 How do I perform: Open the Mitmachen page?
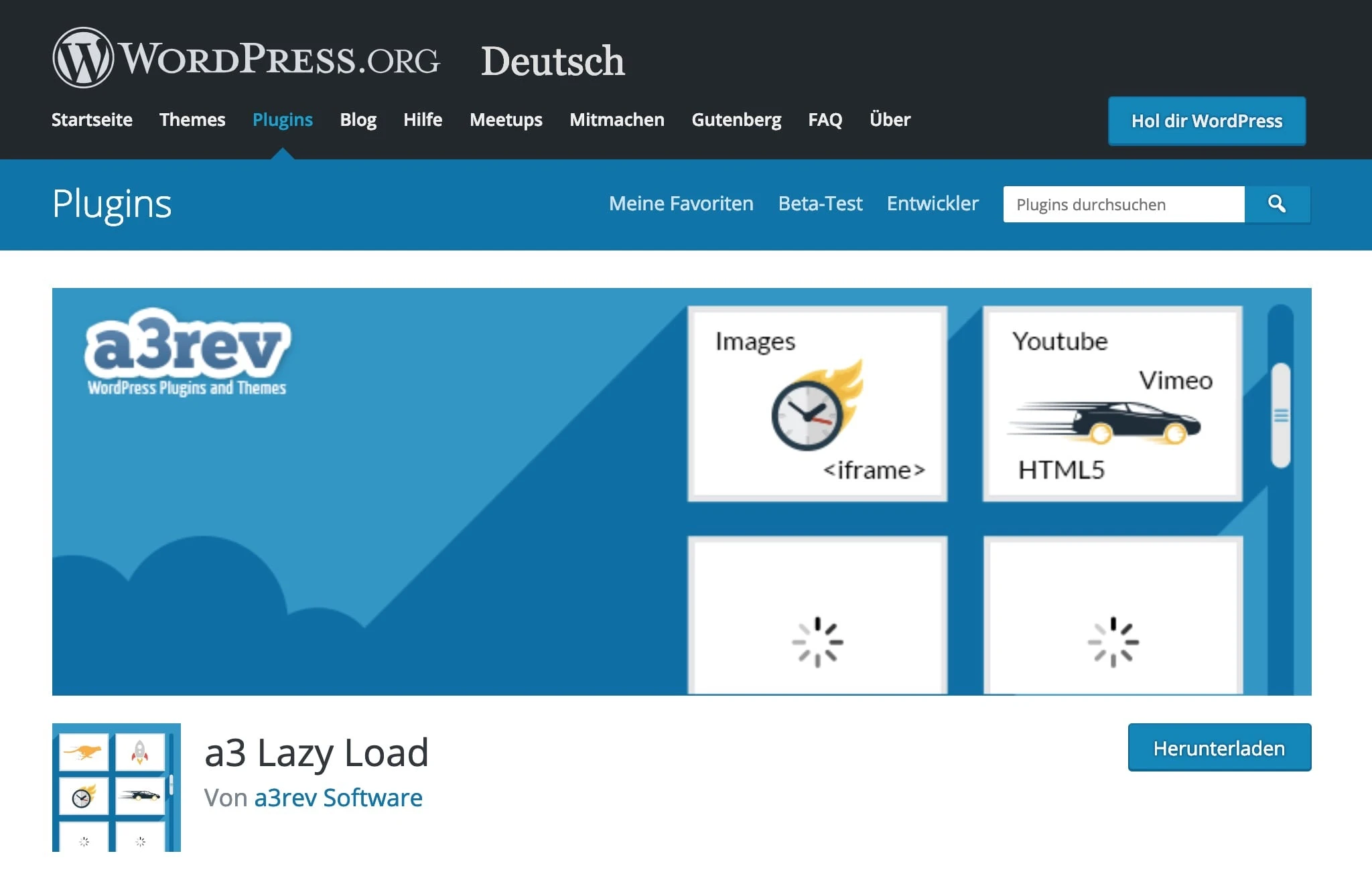[x=616, y=119]
